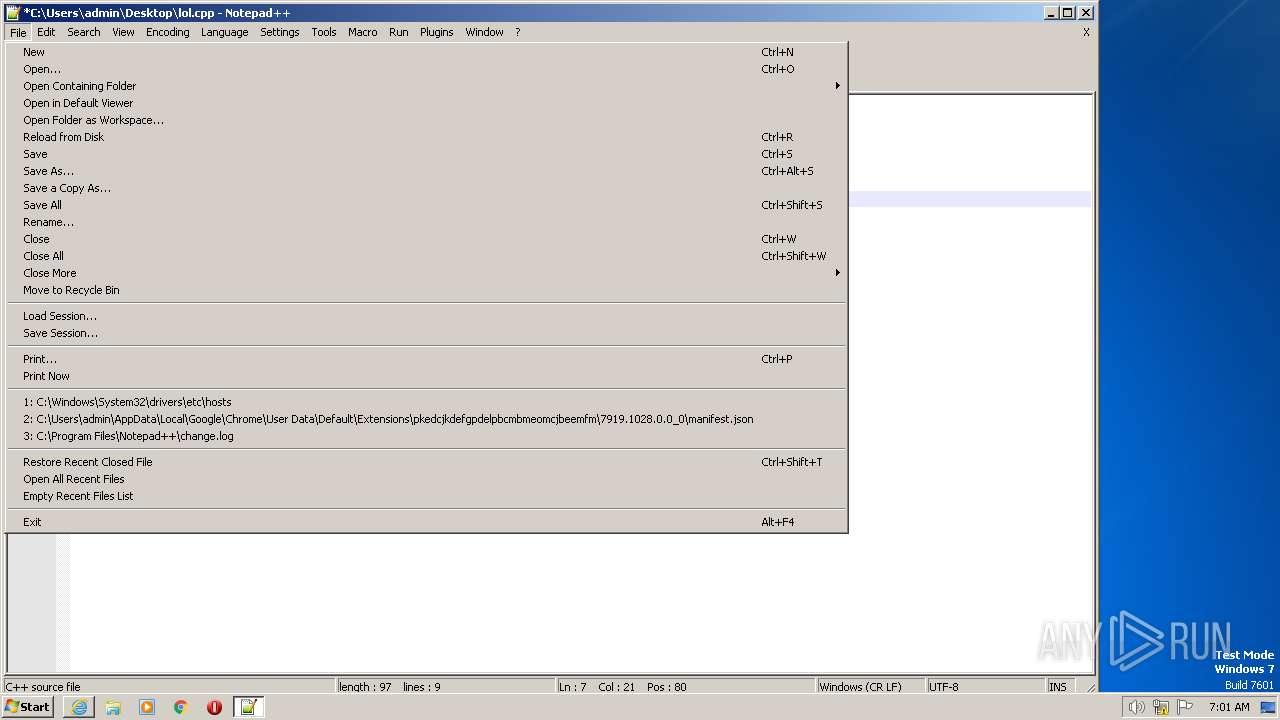
Task: Select Open All Recent Files
Action: (x=427, y=479)
